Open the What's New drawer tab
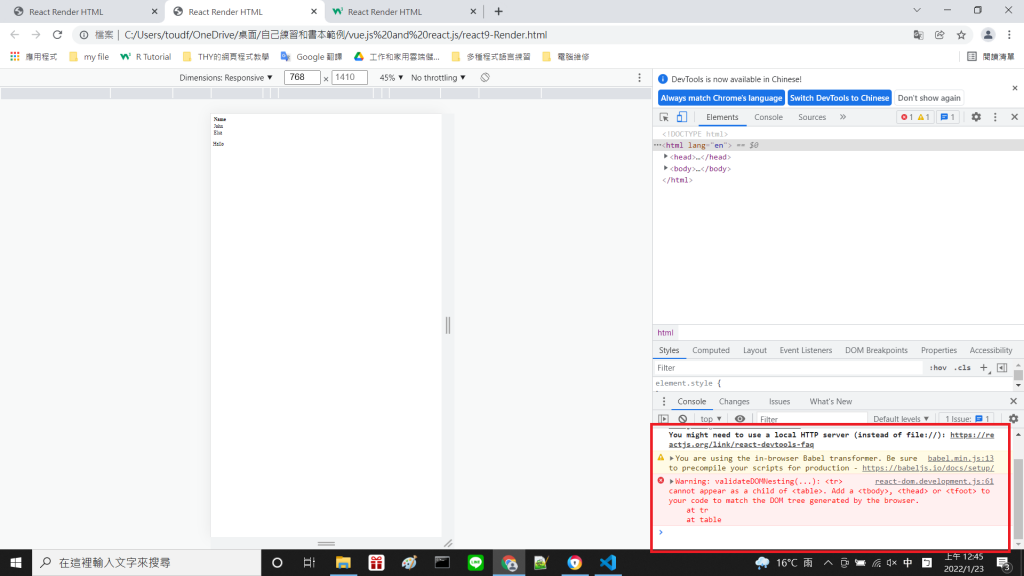This screenshot has width=1024, height=576. pyautogui.click(x=831, y=402)
